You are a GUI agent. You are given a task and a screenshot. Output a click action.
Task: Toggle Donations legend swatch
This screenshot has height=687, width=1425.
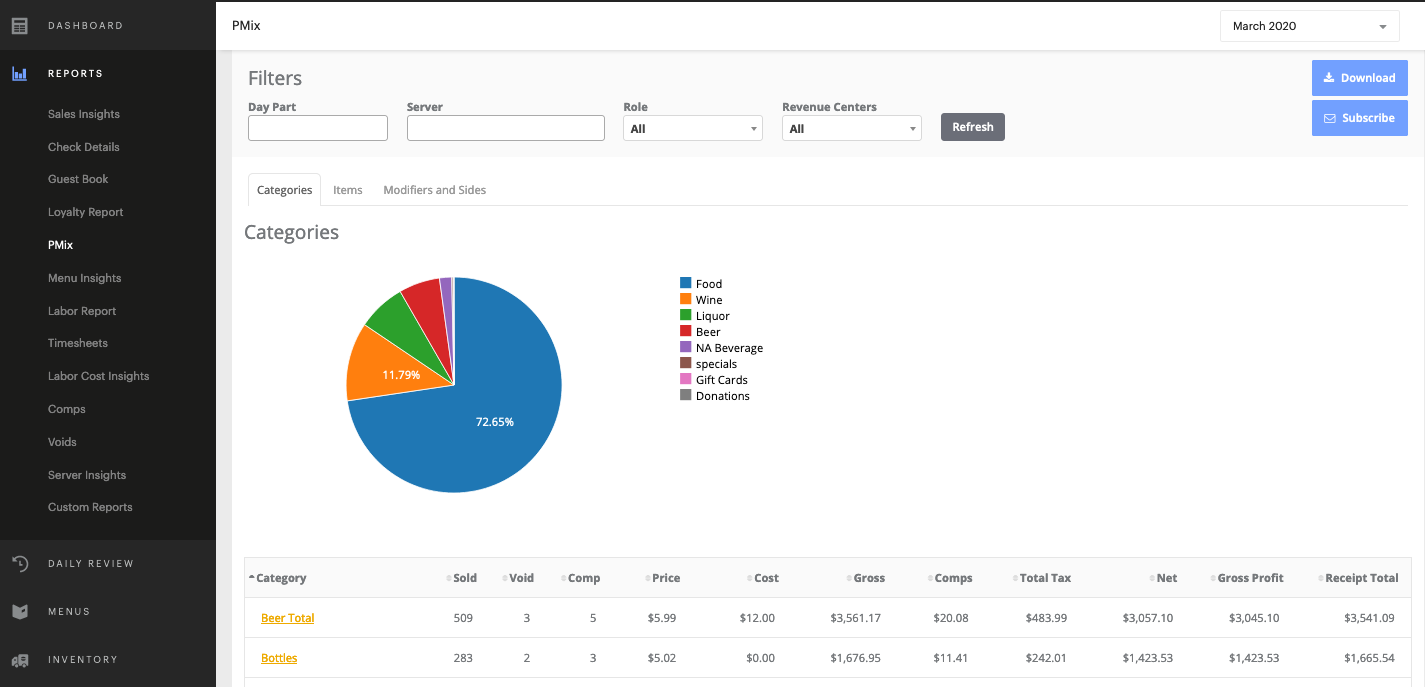click(x=685, y=395)
